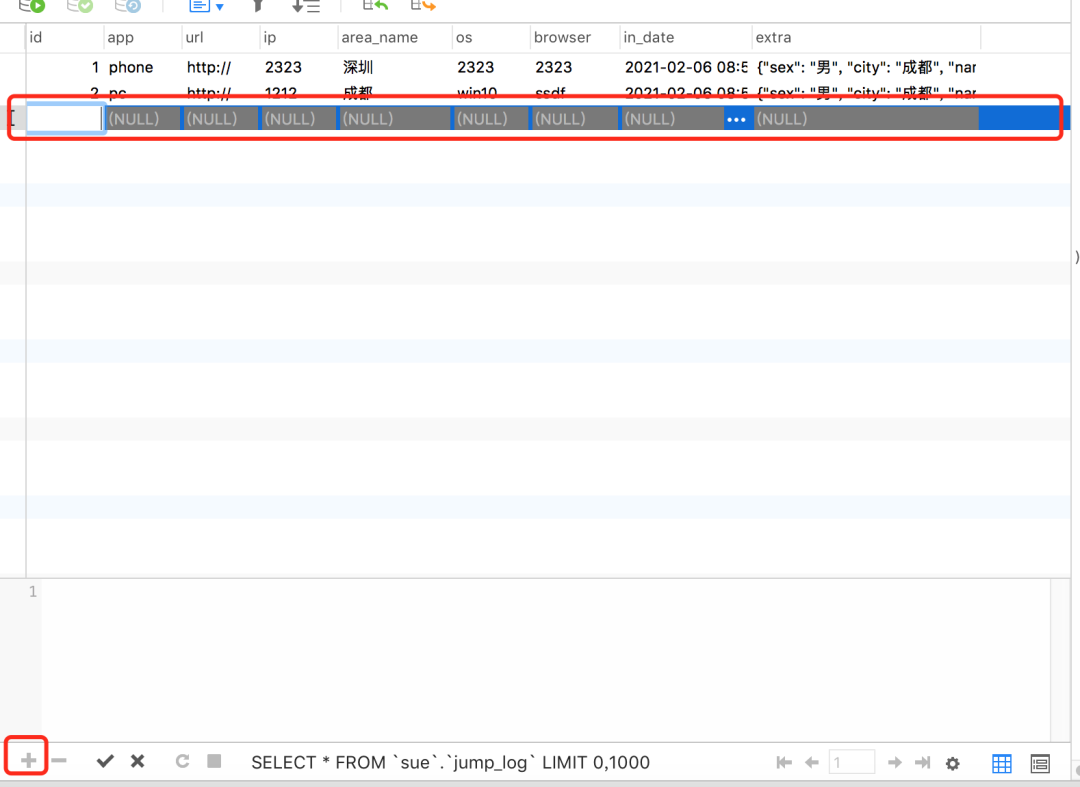
Task: Click the new row's area_name (NULL) cell
Action: coord(395,118)
